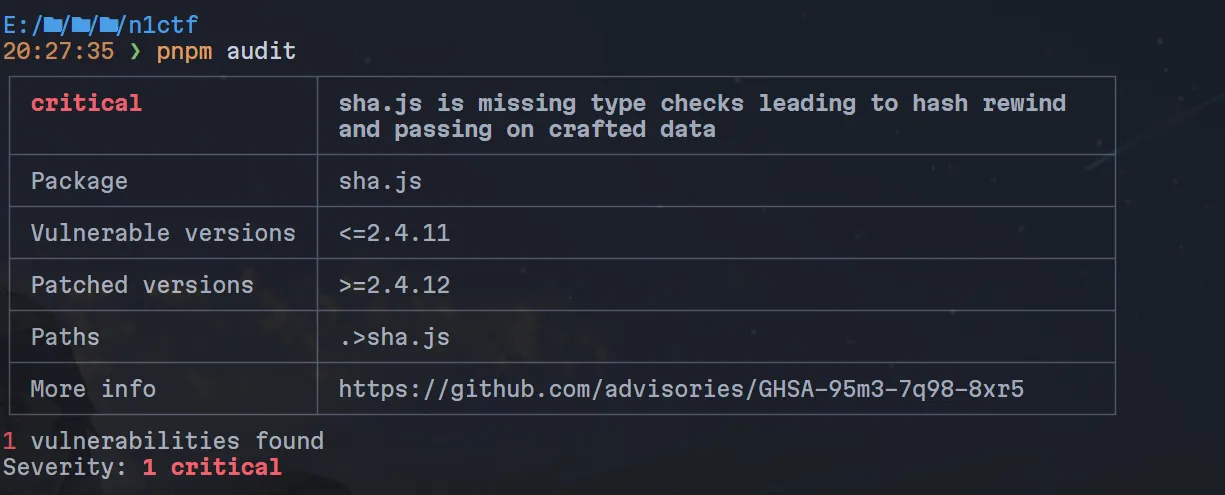Click the 20:27:35 timestamp
Viewport: 1225px width, 495px height.
[x=58, y=50]
